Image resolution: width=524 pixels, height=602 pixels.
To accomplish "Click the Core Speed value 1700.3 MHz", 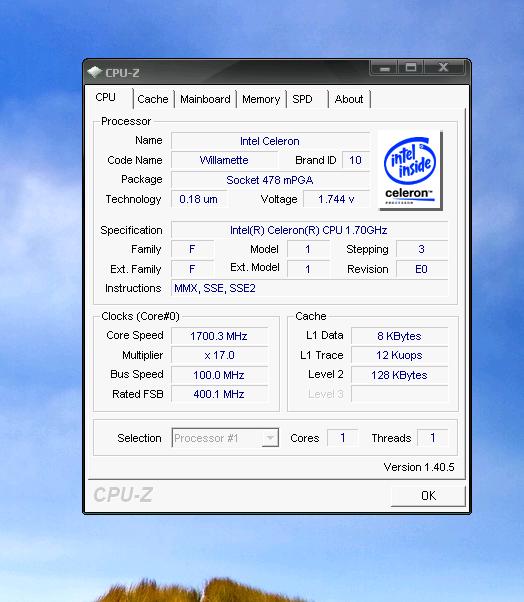I will tap(219, 336).
